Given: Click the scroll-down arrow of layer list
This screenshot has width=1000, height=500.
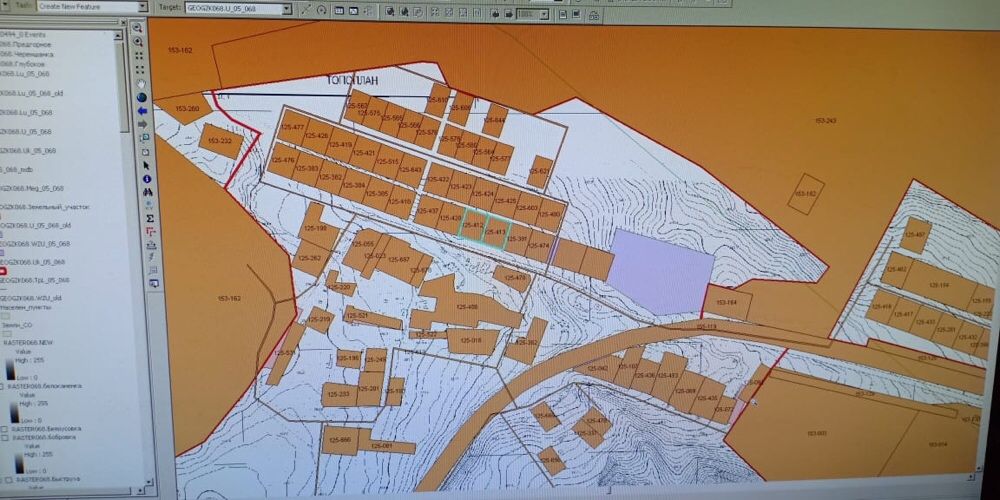Looking at the screenshot, I should pyautogui.click(x=147, y=482).
